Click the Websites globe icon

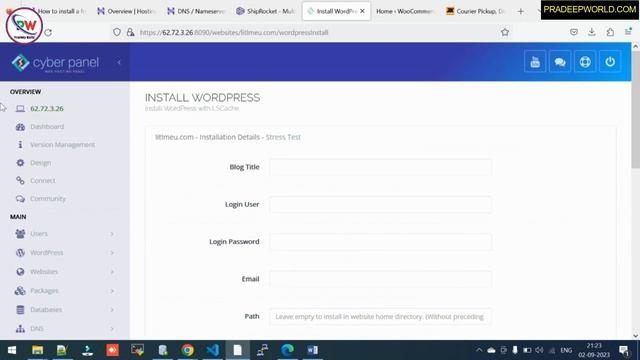(20, 271)
